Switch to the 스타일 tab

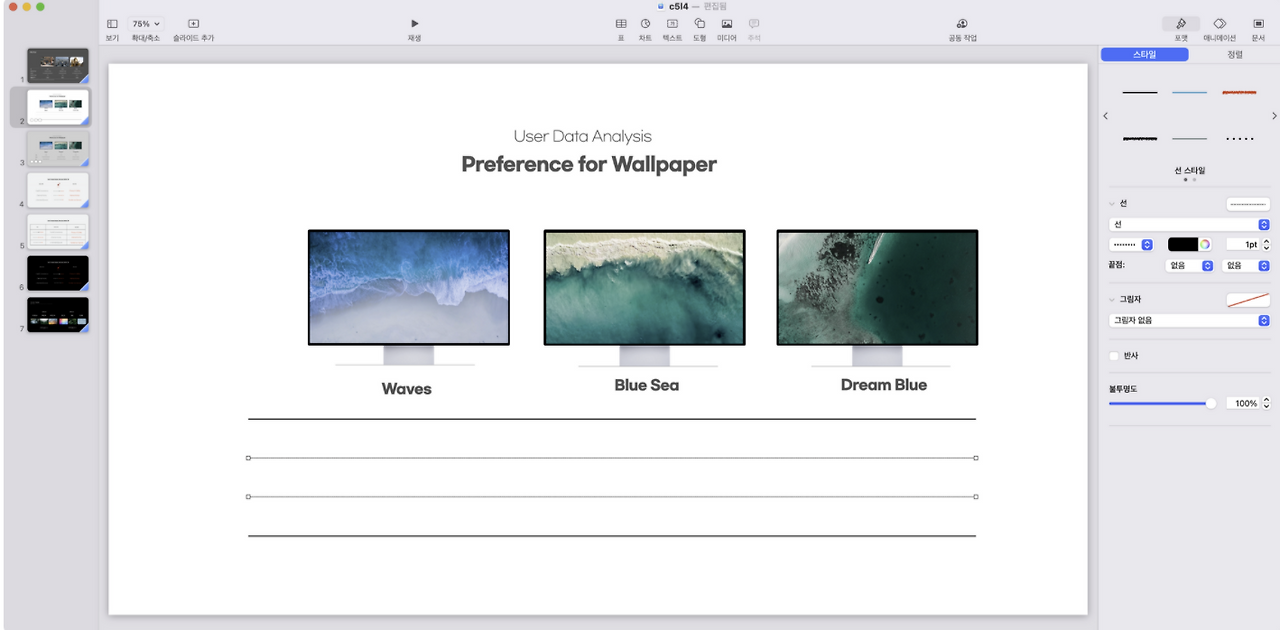(x=1144, y=55)
